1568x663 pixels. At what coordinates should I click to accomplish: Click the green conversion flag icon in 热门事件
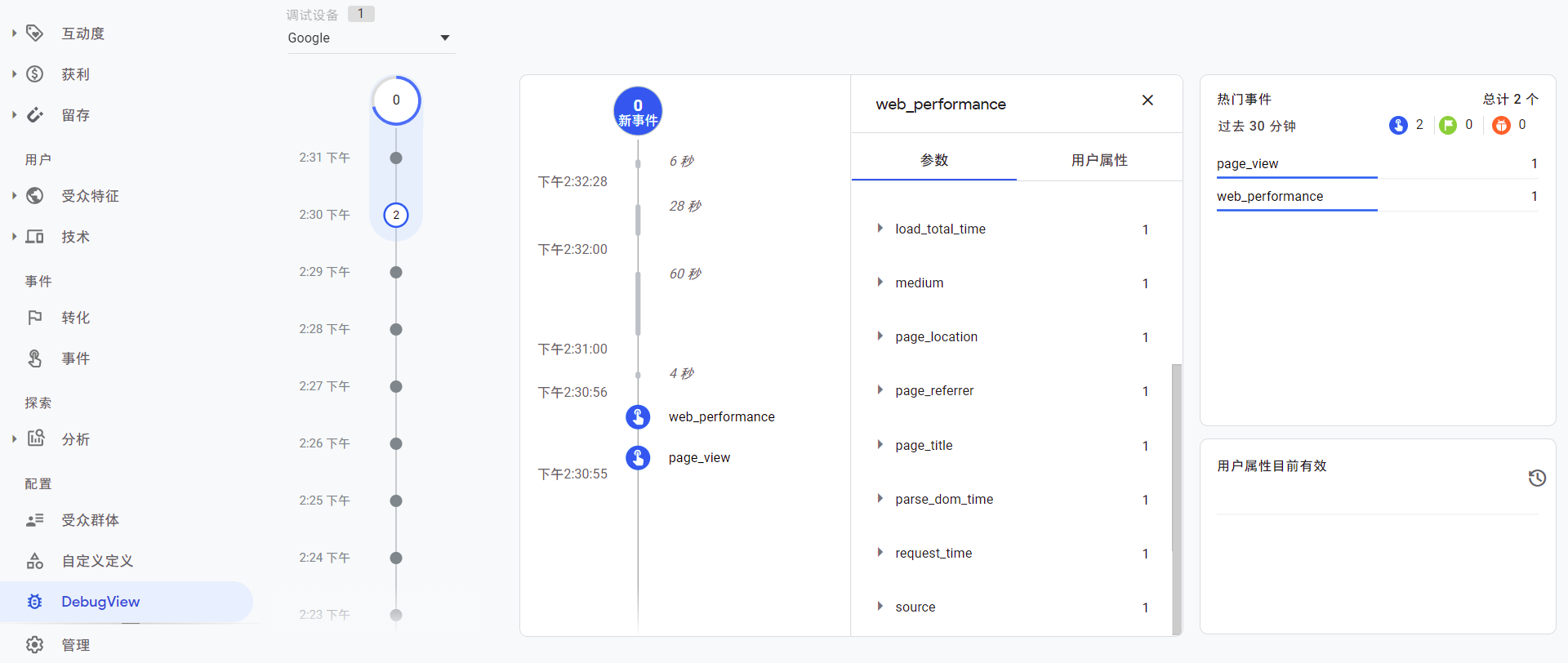(1448, 125)
